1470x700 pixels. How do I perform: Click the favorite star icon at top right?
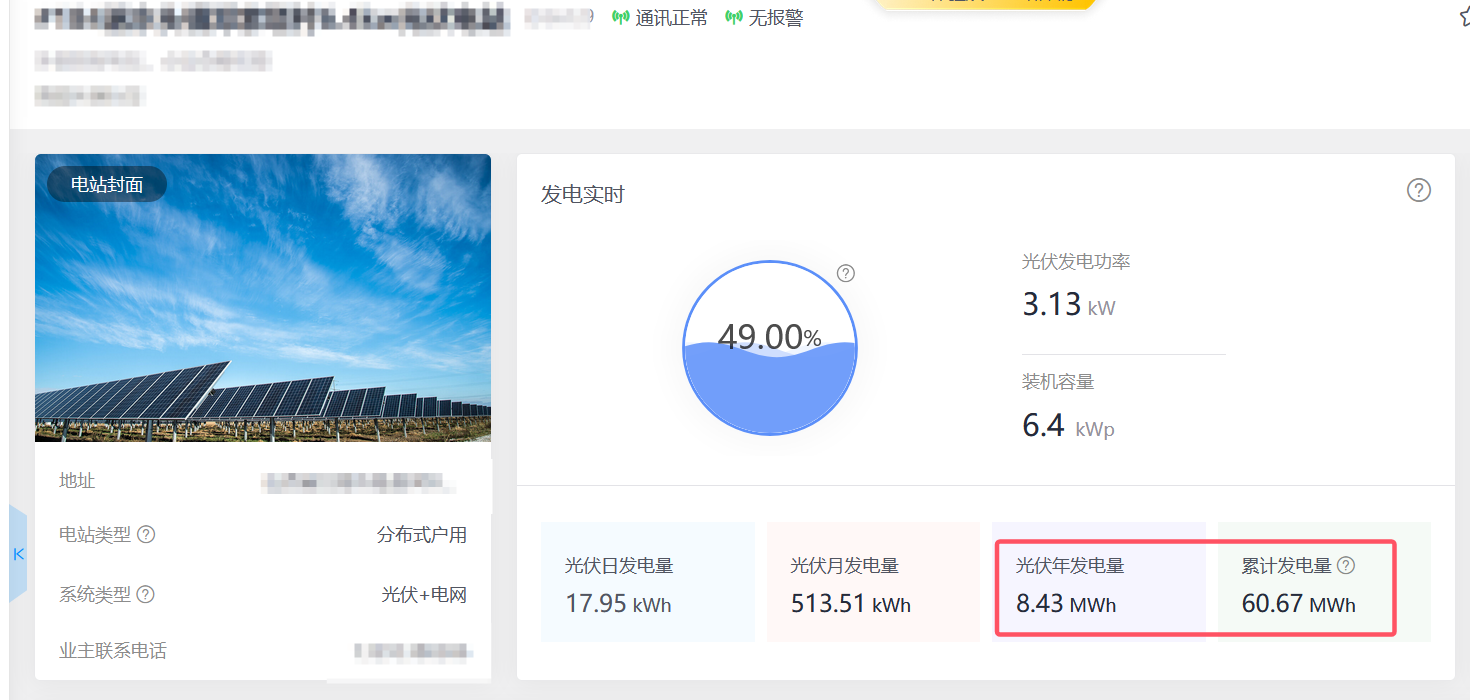point(1463,17)
